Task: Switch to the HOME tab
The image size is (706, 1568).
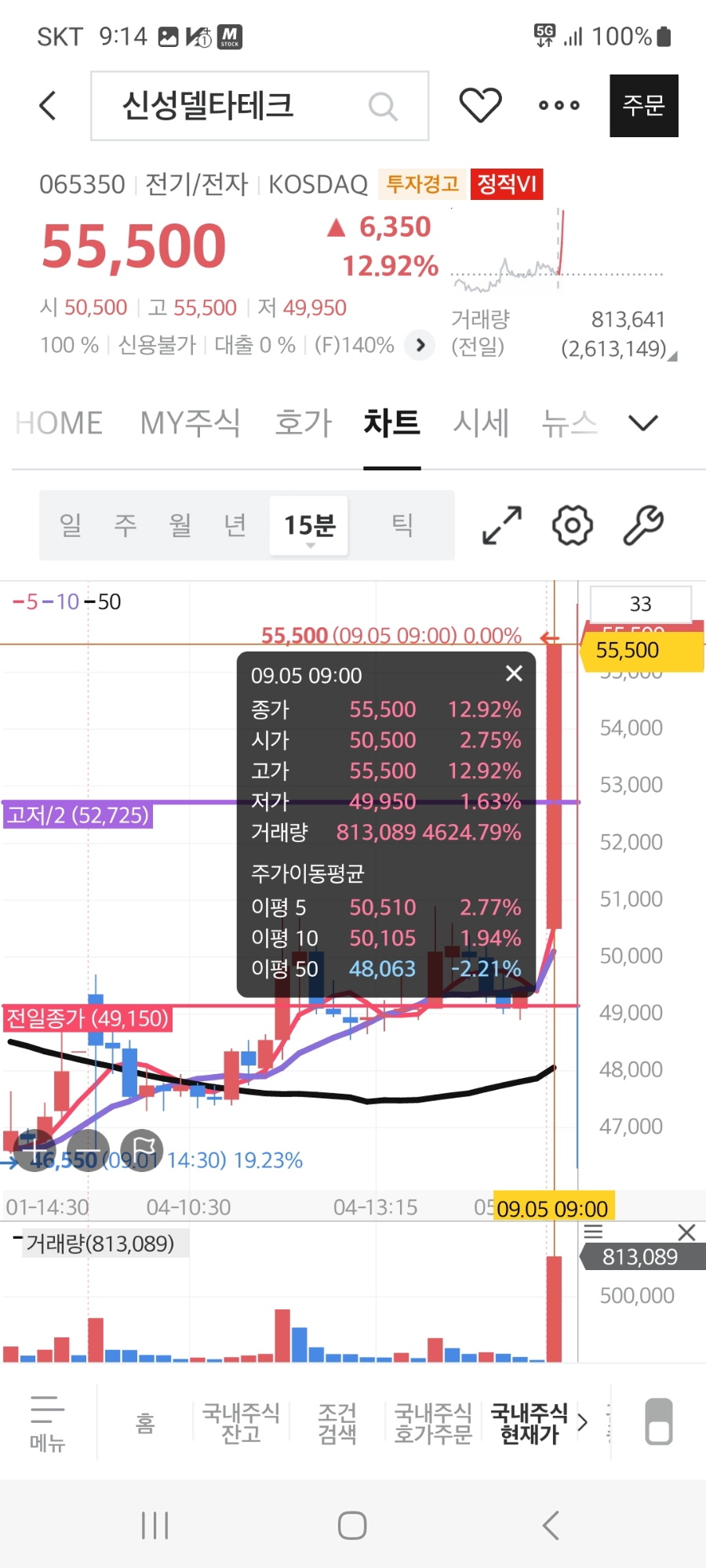Action: (x=59, y=423)
